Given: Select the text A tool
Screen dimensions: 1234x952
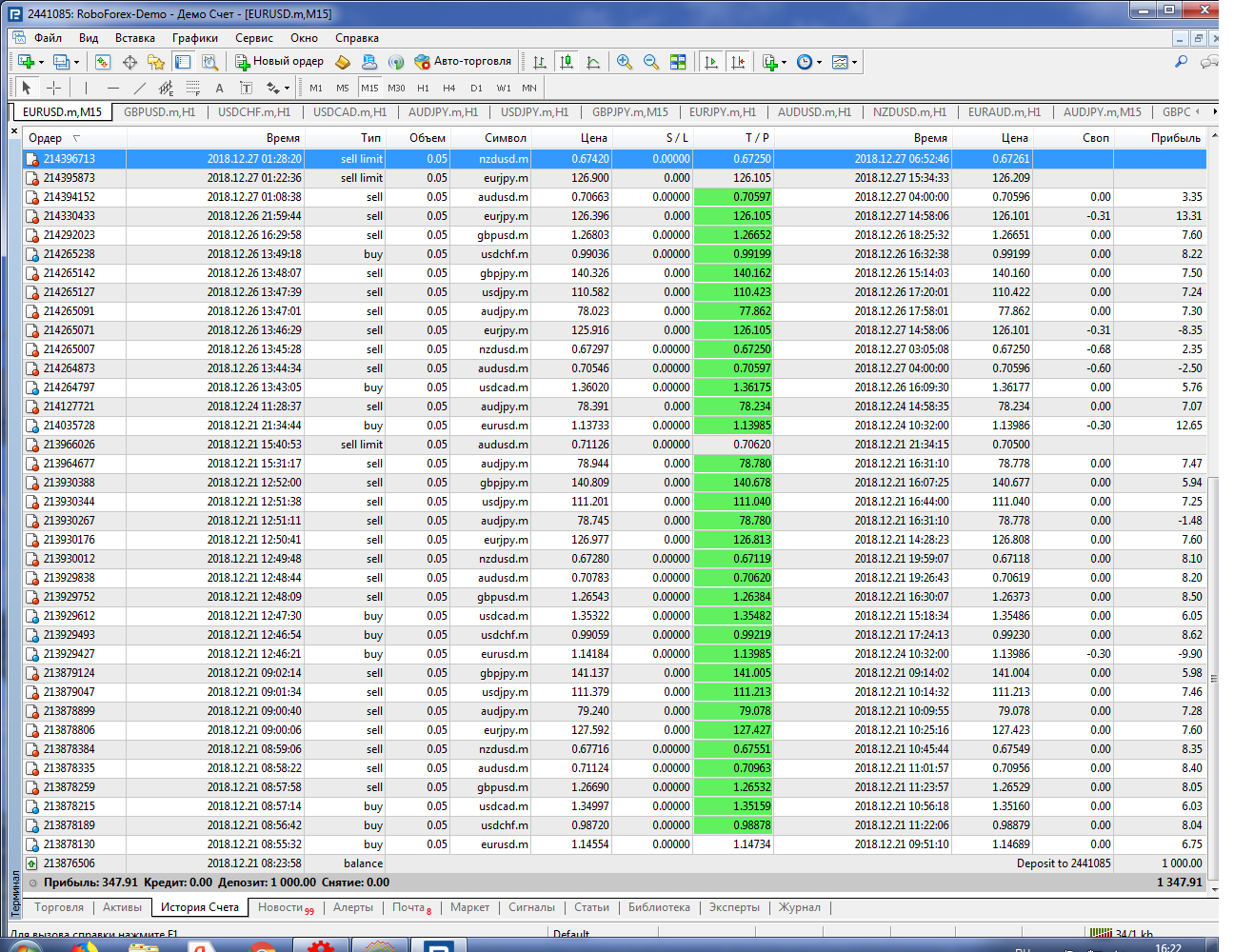Looking at the screenshot, I should click(x=219, y=88).
